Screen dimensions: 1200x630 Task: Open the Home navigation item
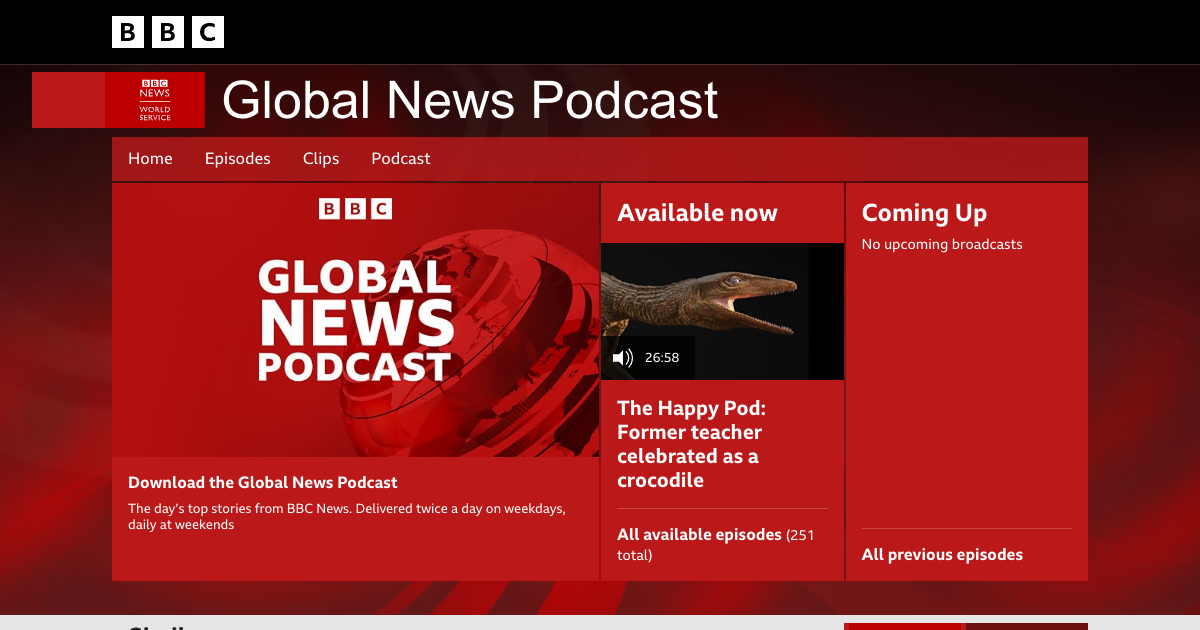(150, 158)
